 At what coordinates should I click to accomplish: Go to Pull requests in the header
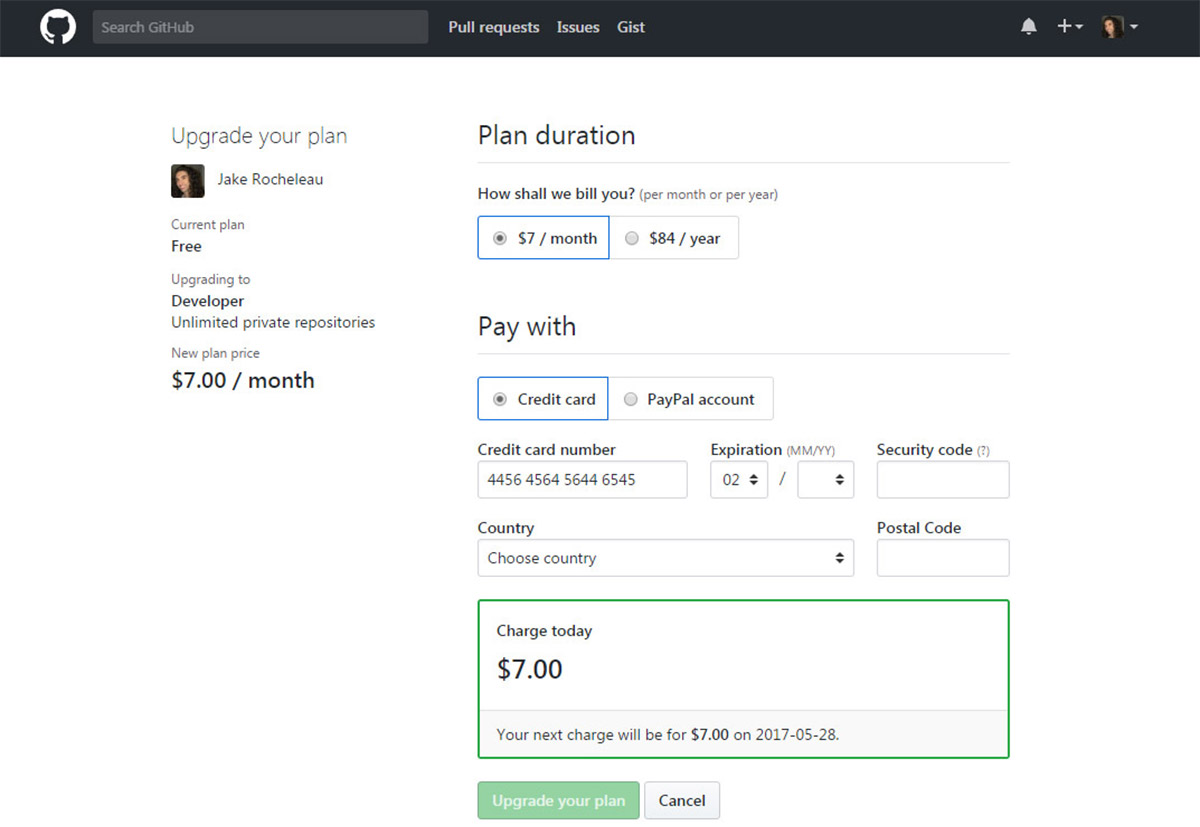(493, 27)
